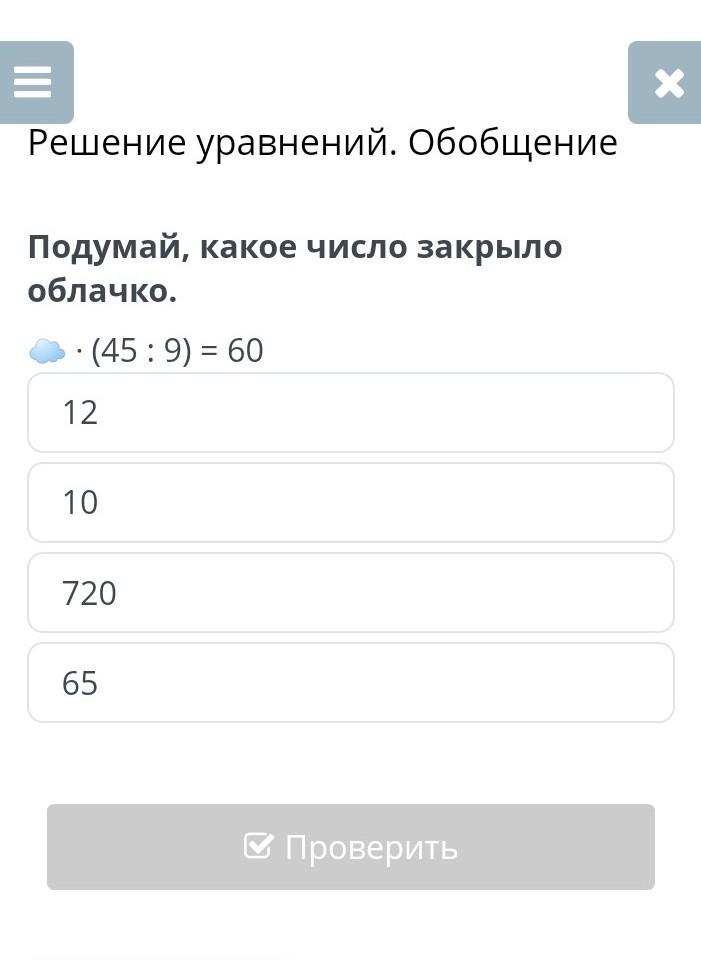Viewport: 701px width, 960px height.
Task: Click the result 60 in the equation
Action: 245,351
